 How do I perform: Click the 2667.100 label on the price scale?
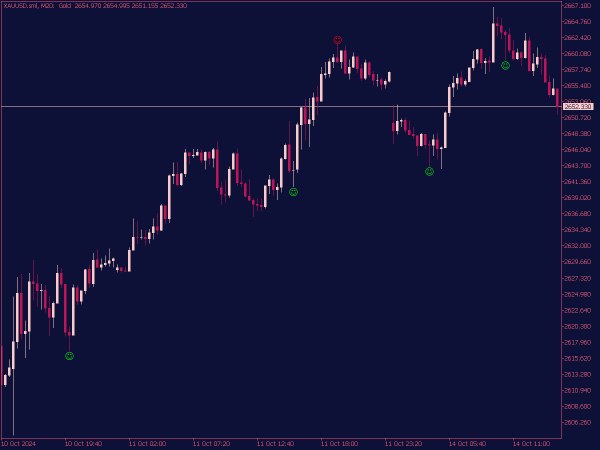(x=577, y=6)
